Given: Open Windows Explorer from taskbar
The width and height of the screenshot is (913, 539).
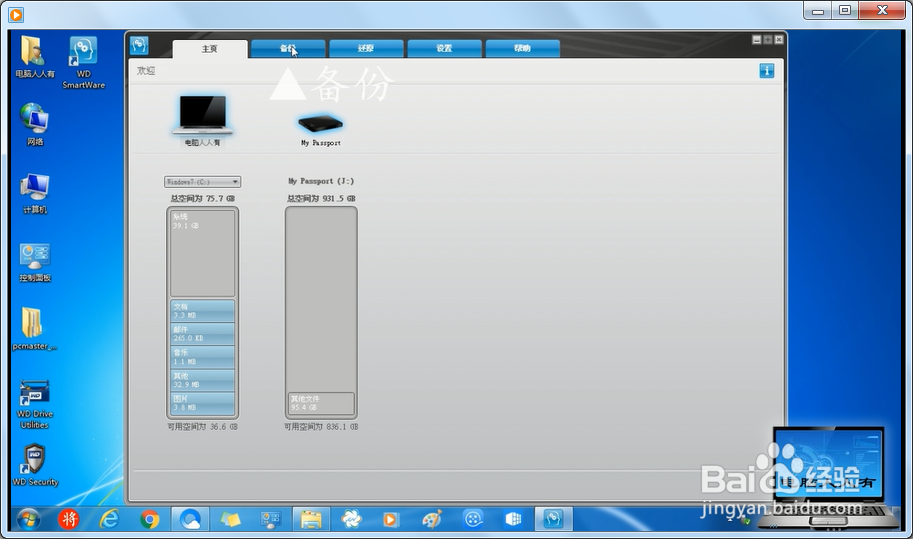Looking at the screenshot, I should (x=311, y=519).
